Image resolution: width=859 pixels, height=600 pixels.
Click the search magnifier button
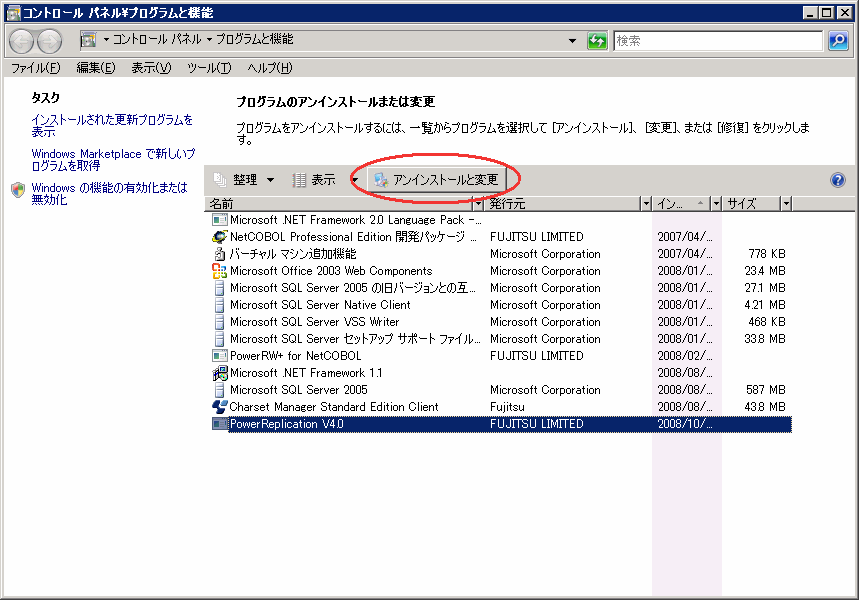pos(838,41)
